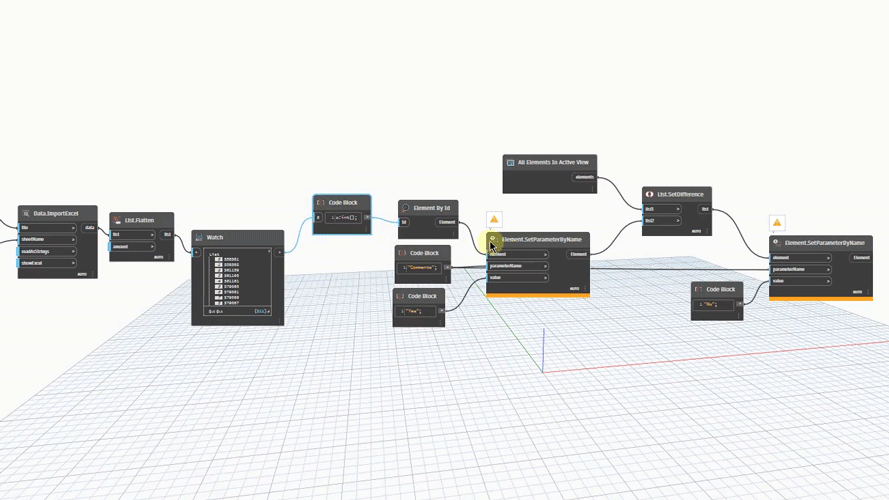
Task: Open options dots of the "Comments" Code Block
Action: (x=446, y=278)
